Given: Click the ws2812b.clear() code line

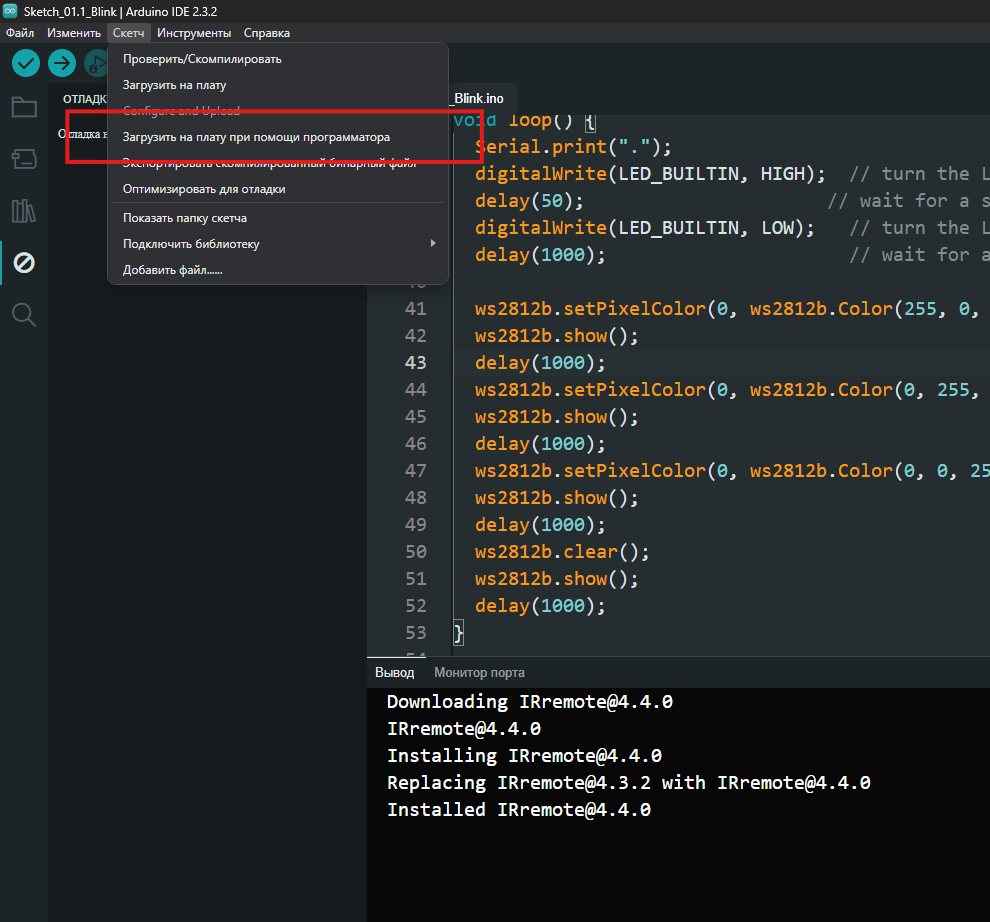Looking at the screenshot, I should pos(562,552).
